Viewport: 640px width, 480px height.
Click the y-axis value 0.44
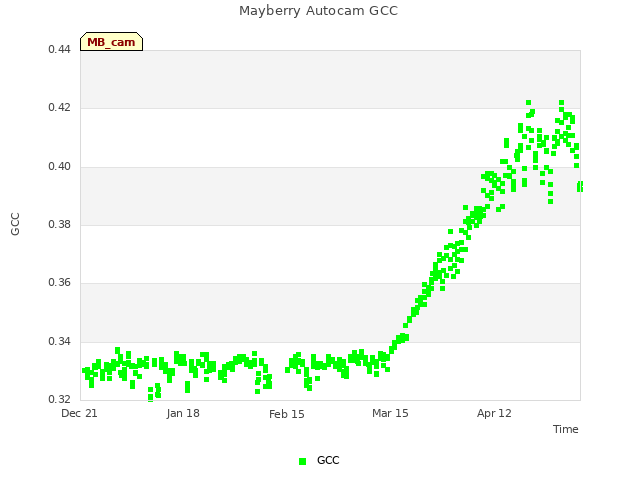point(60,49)
